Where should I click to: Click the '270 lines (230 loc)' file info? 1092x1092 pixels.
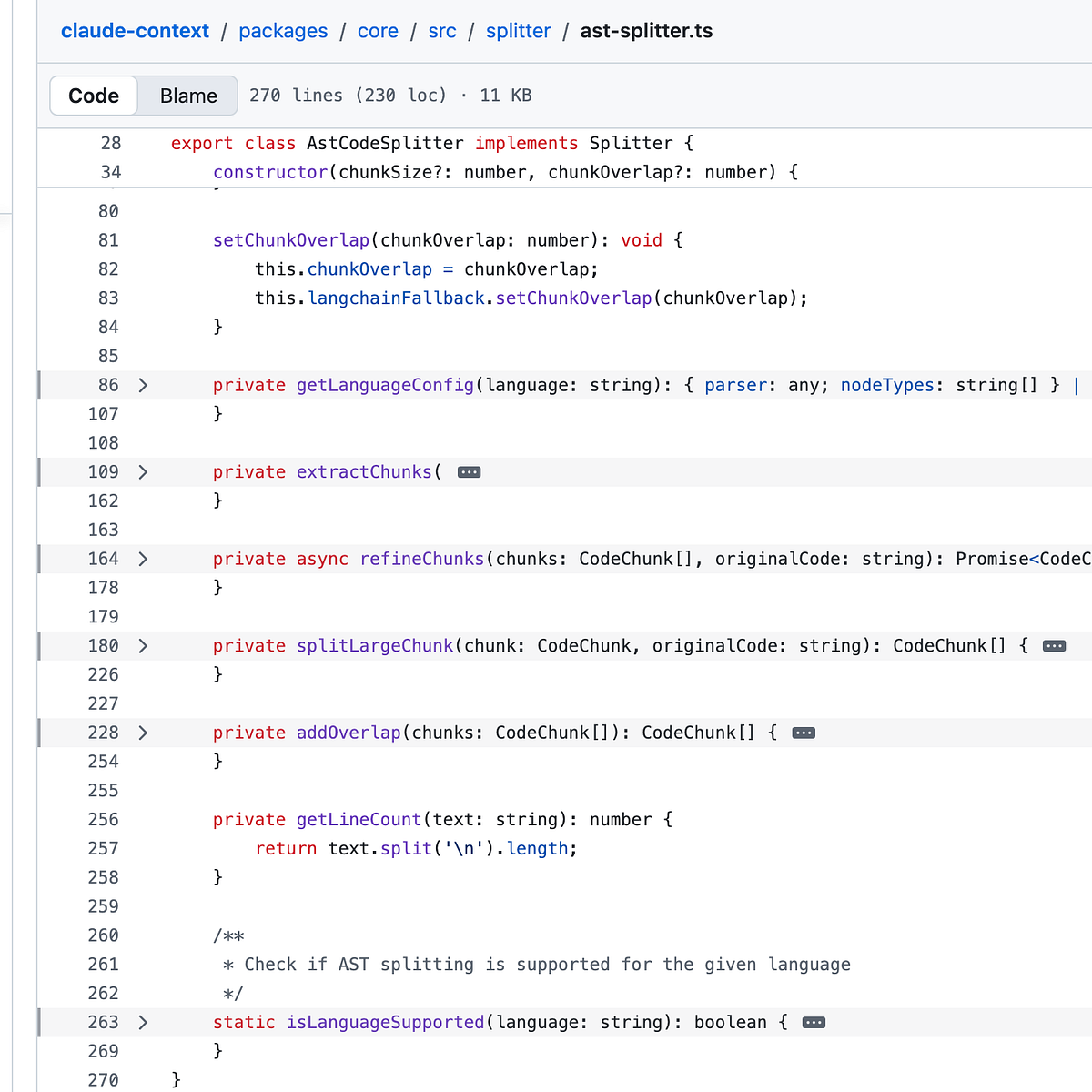click(x=348, y=96)
